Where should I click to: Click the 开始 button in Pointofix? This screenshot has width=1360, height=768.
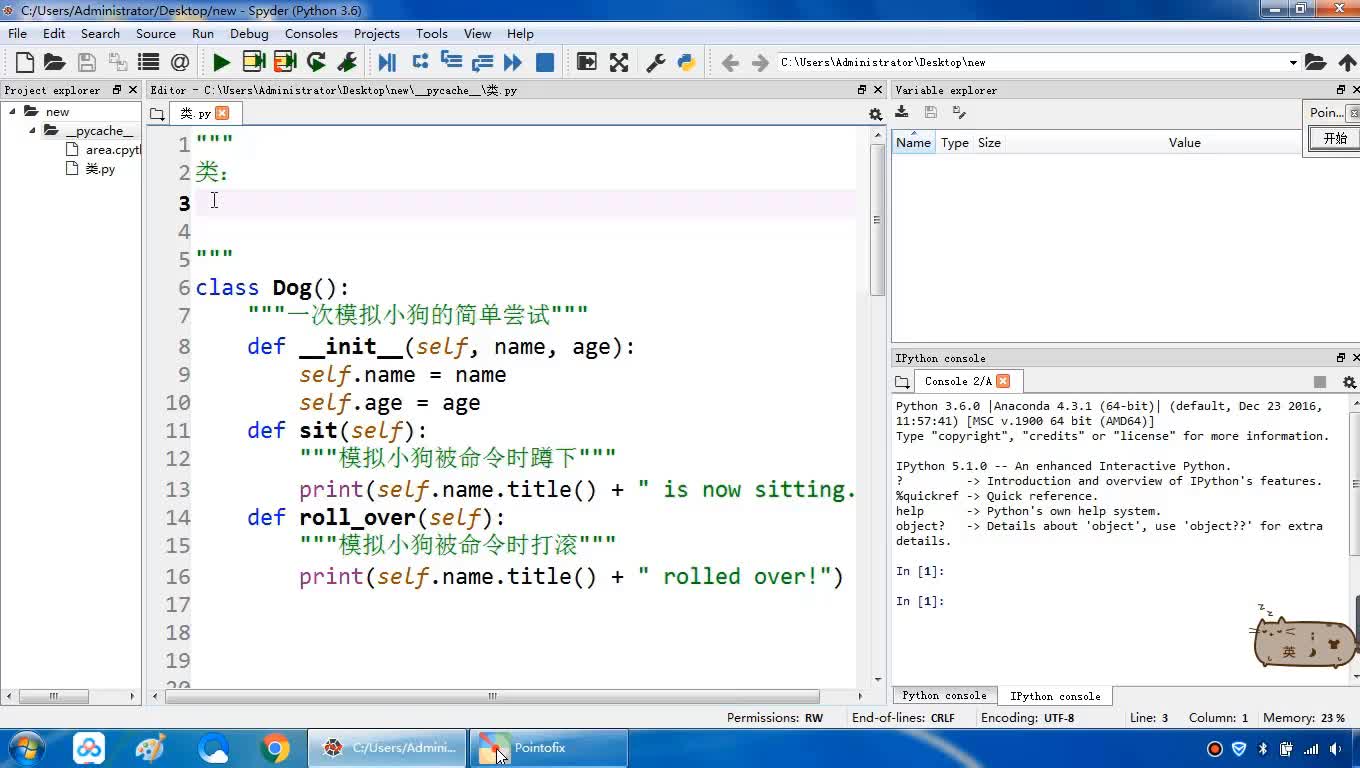click(x=1335, y=139)
